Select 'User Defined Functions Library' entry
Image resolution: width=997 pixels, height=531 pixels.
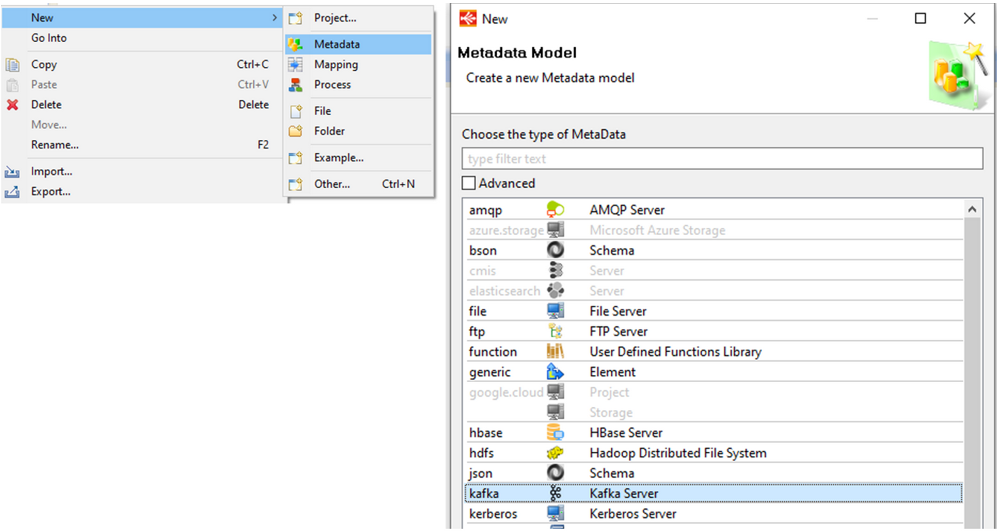(675, 352)
